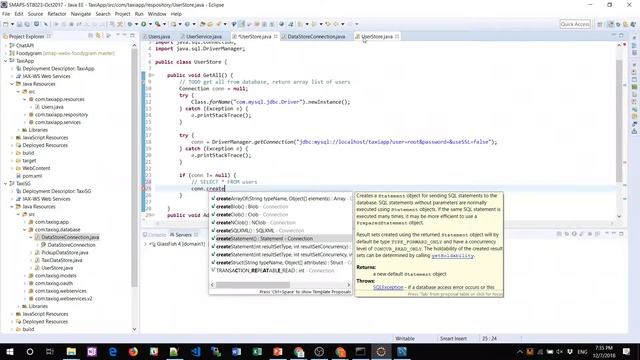Maximize the Project Explorer view
This screenshot has height=360, width=640.
coord(132,36)
